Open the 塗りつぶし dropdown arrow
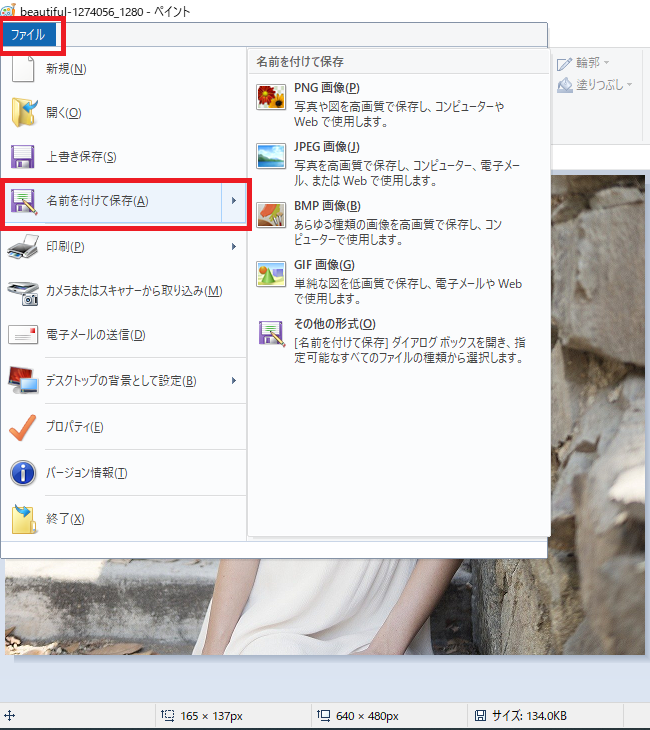 [629, 85]
